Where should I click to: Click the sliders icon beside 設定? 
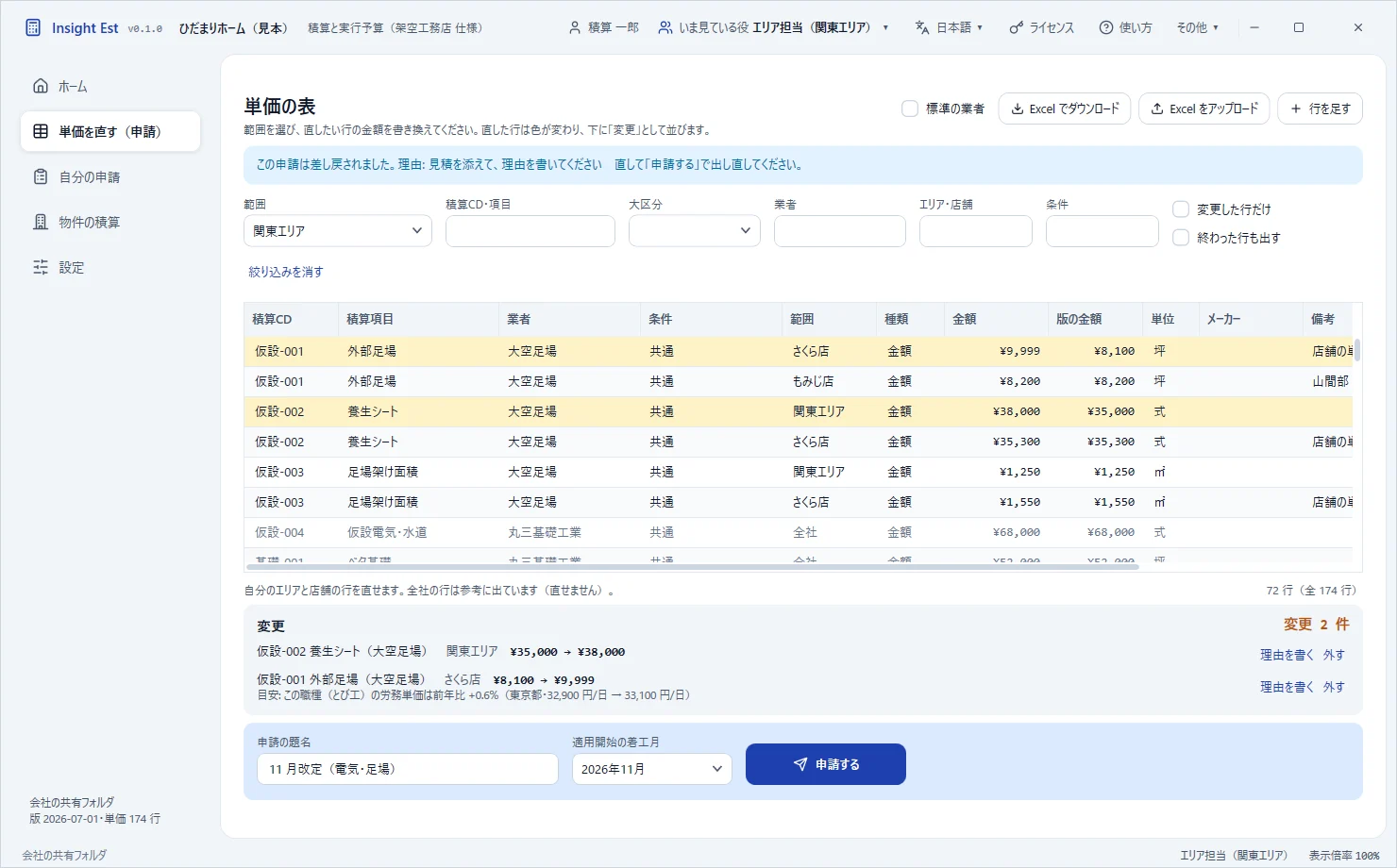(x=41, y=267)
